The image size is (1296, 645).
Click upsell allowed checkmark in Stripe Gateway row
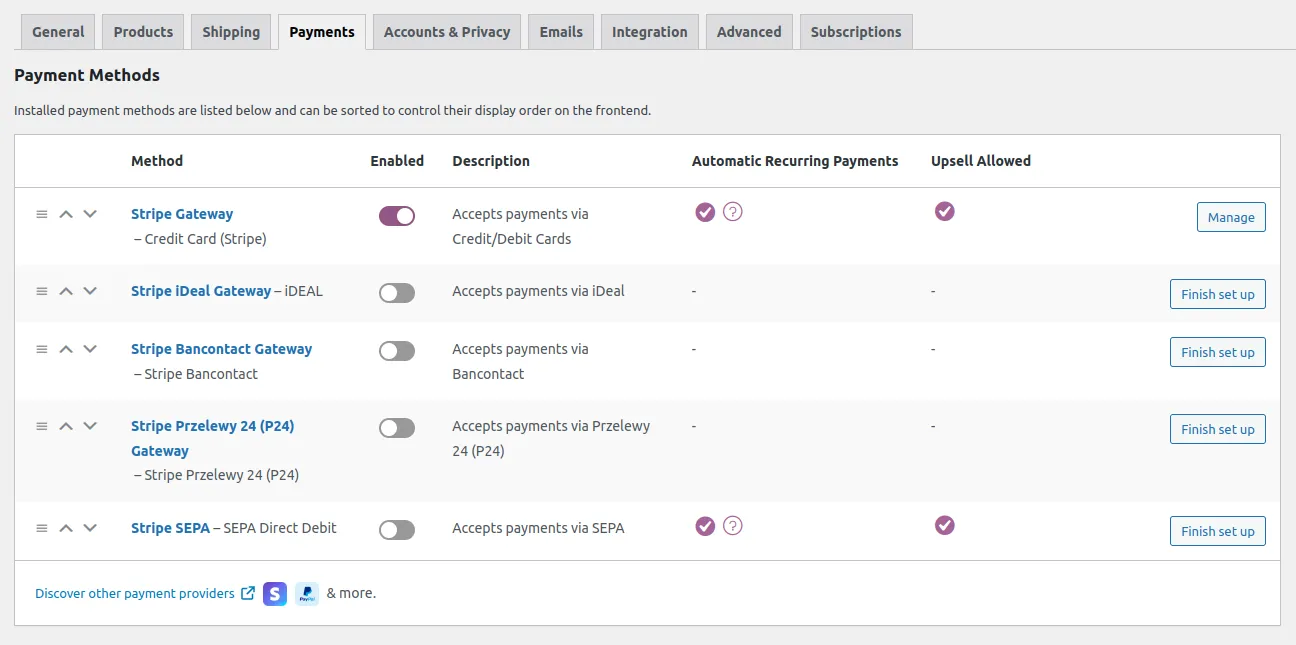pos(944,211)
